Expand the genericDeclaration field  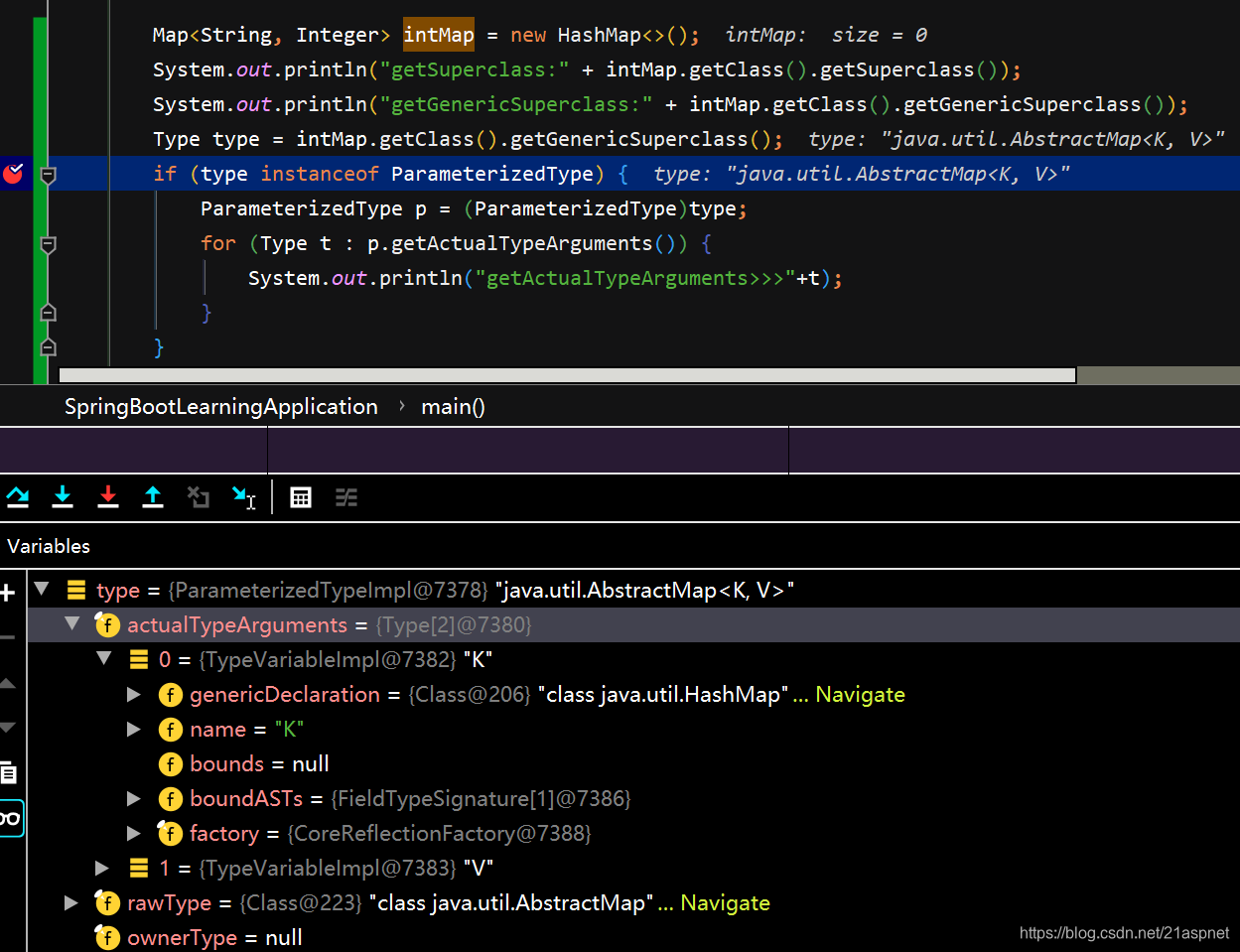[x=134, y=694]
